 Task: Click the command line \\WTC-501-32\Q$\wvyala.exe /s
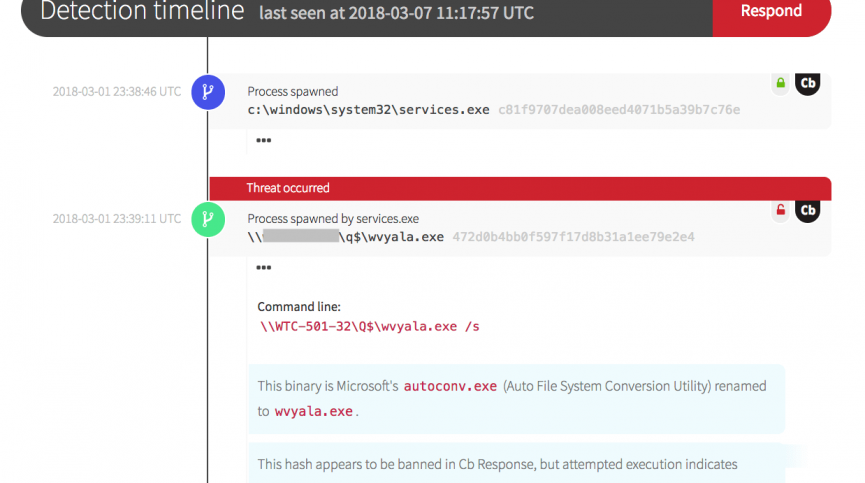(369, 326)
